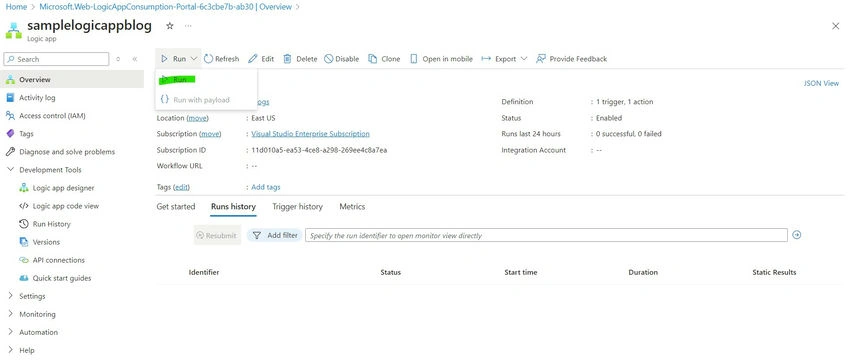Viewport: 850px width, 360px height.
Task: Click the run identifier input field
Action: (546, 235)
